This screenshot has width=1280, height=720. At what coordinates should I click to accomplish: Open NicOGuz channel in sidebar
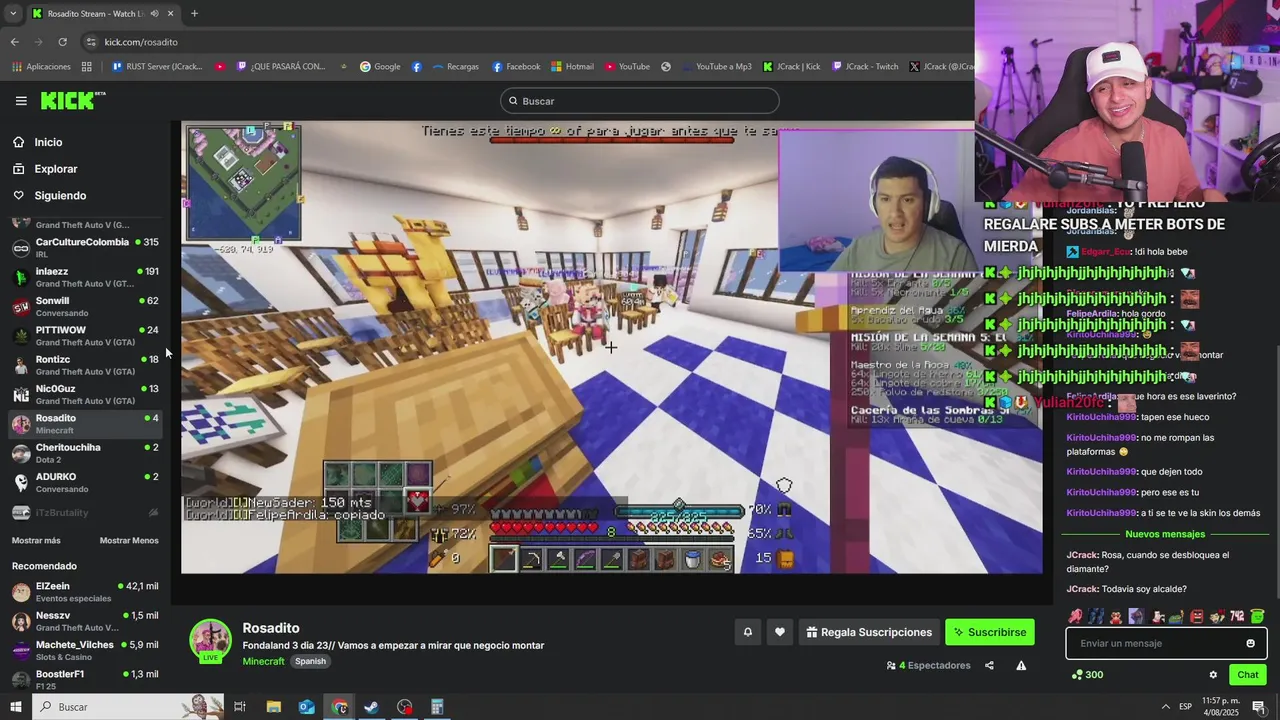(x=85, y=394)
